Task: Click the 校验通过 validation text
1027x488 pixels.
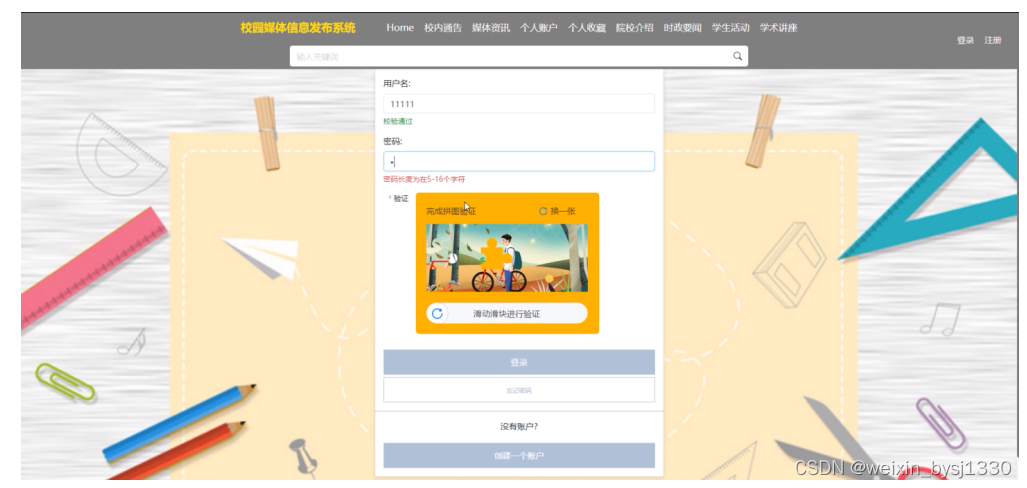Action: [x=398, y=122]
